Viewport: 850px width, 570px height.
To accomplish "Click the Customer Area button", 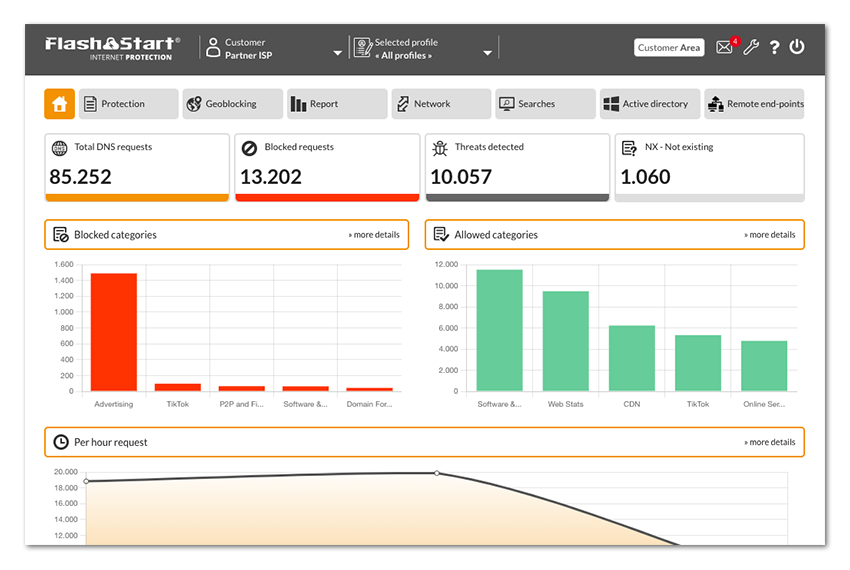I will 669,48.
